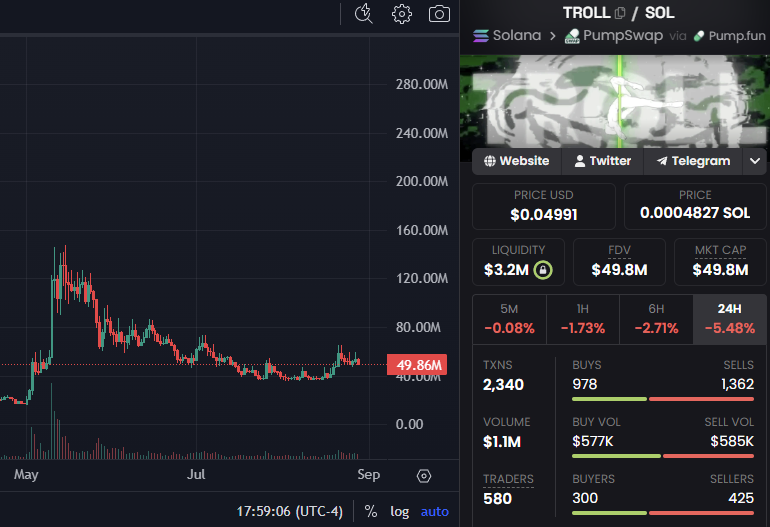Click the TRADERS 580 value
This screenshot has width=770, height=527.
[x=497, y=499]
